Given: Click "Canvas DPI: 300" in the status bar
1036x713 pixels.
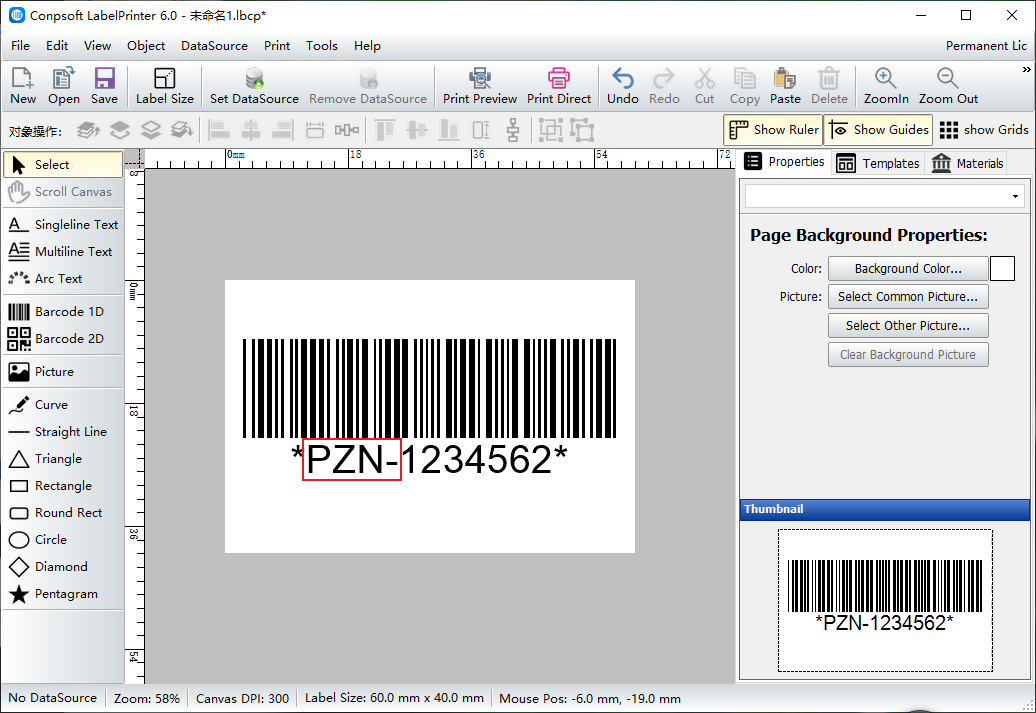Looking at the screenshot, I should 242,698.
